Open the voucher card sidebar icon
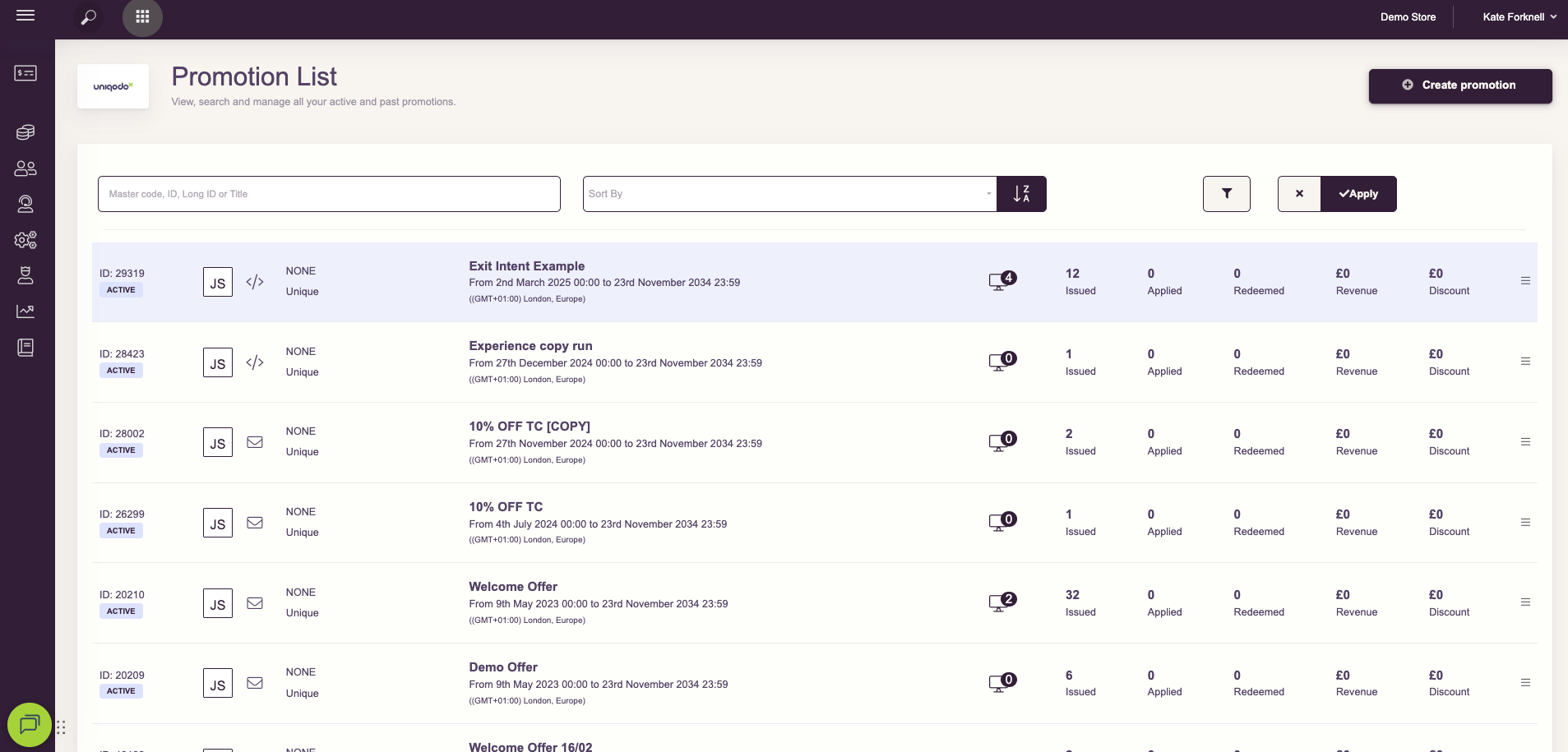The height and width of the screenshot is (752, 1568). pyautogui.click(x=25, y=73)
